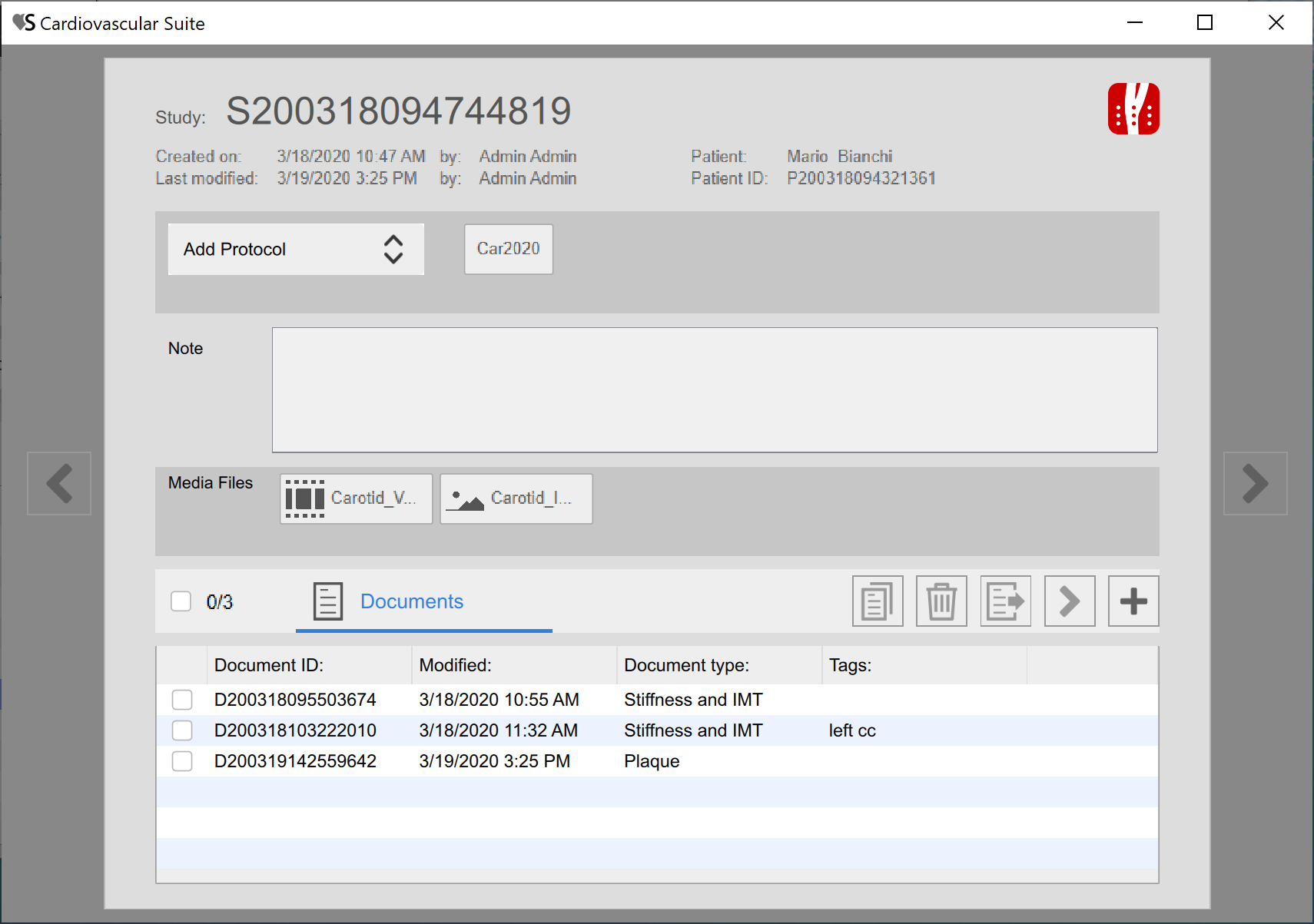Open the Carotid_I image media file
The width and height of the screenshot is (1314, 924).
click(x=516, y=498)
